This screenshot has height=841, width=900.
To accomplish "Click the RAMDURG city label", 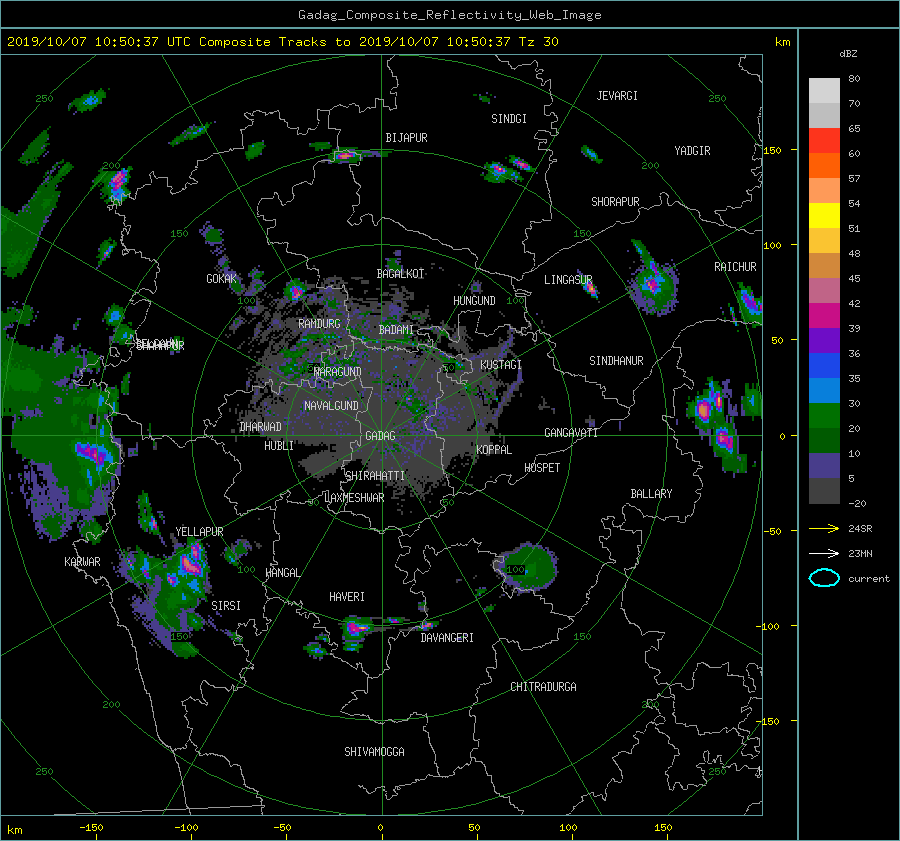I will [319, 324].
